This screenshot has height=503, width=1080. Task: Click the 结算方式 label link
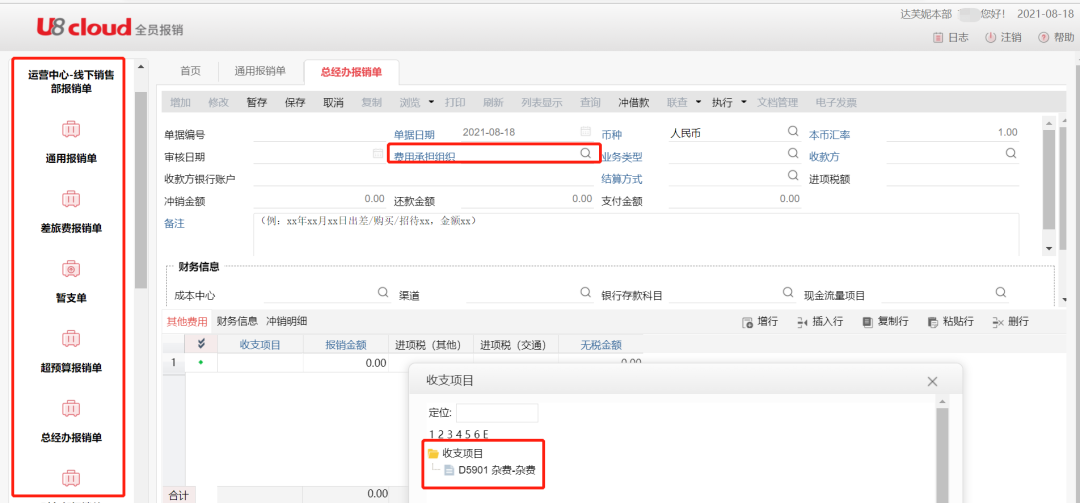(621, 179)
